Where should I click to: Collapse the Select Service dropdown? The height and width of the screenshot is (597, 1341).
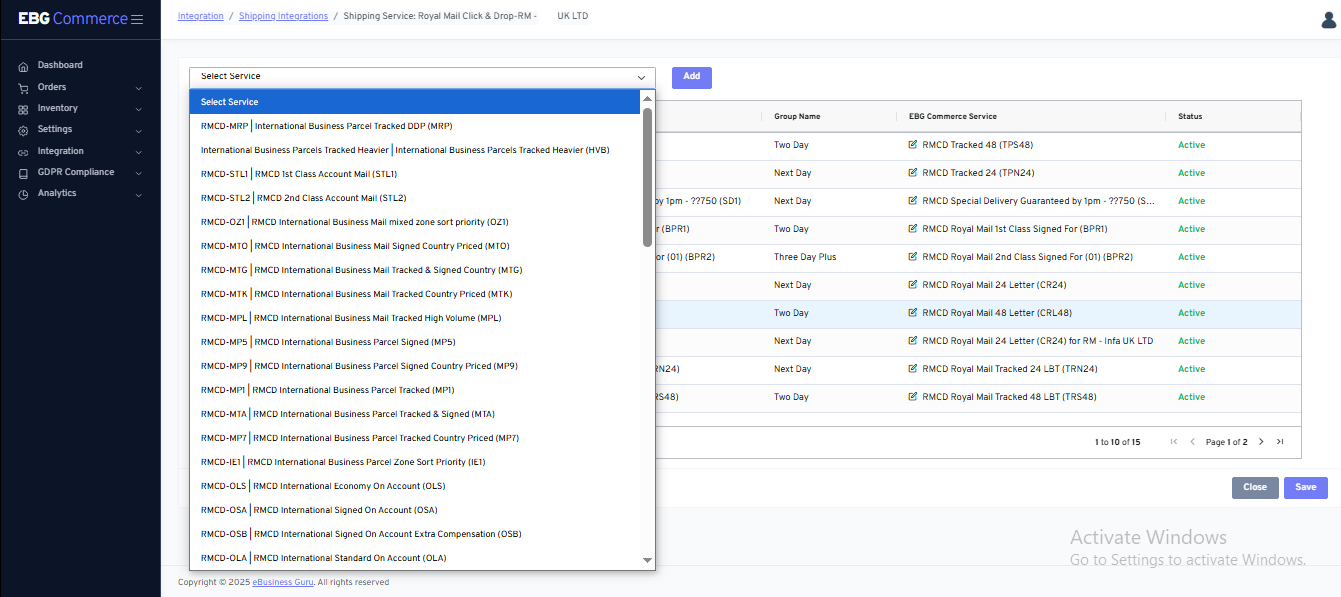[x=641, y=77]
